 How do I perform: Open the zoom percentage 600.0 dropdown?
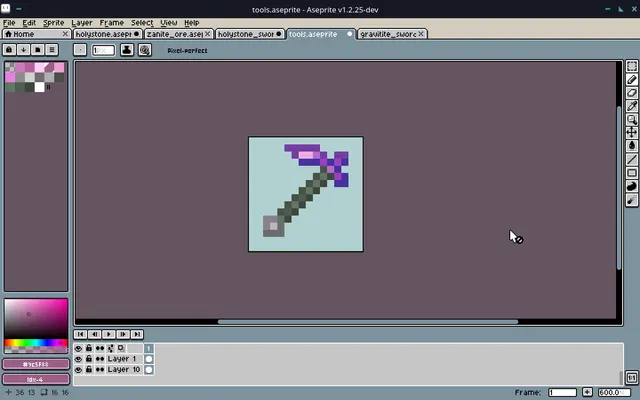[614, 392]
